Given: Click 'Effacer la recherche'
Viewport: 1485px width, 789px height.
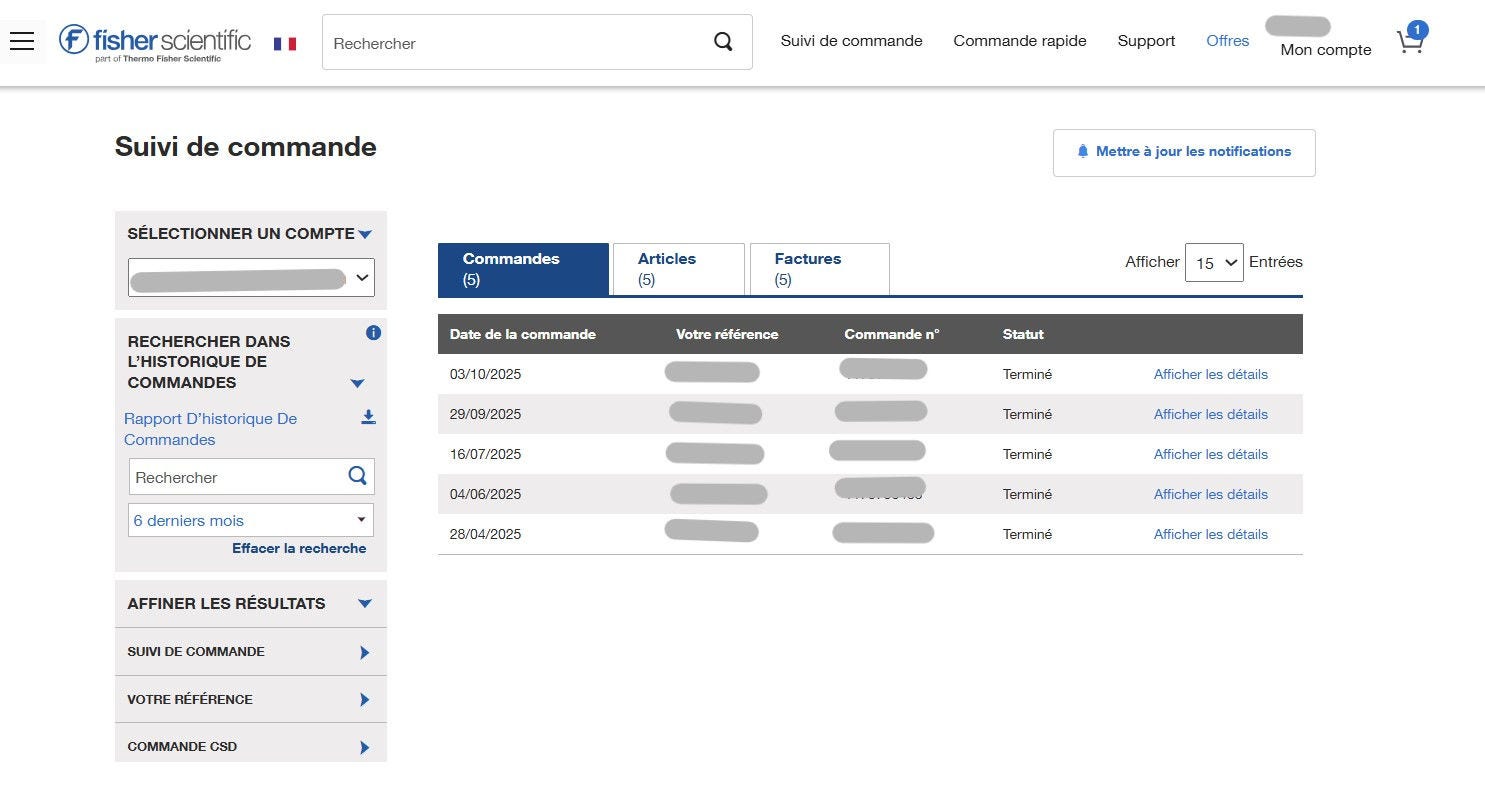Looking at the screenshot, I should tap(299, 548).
